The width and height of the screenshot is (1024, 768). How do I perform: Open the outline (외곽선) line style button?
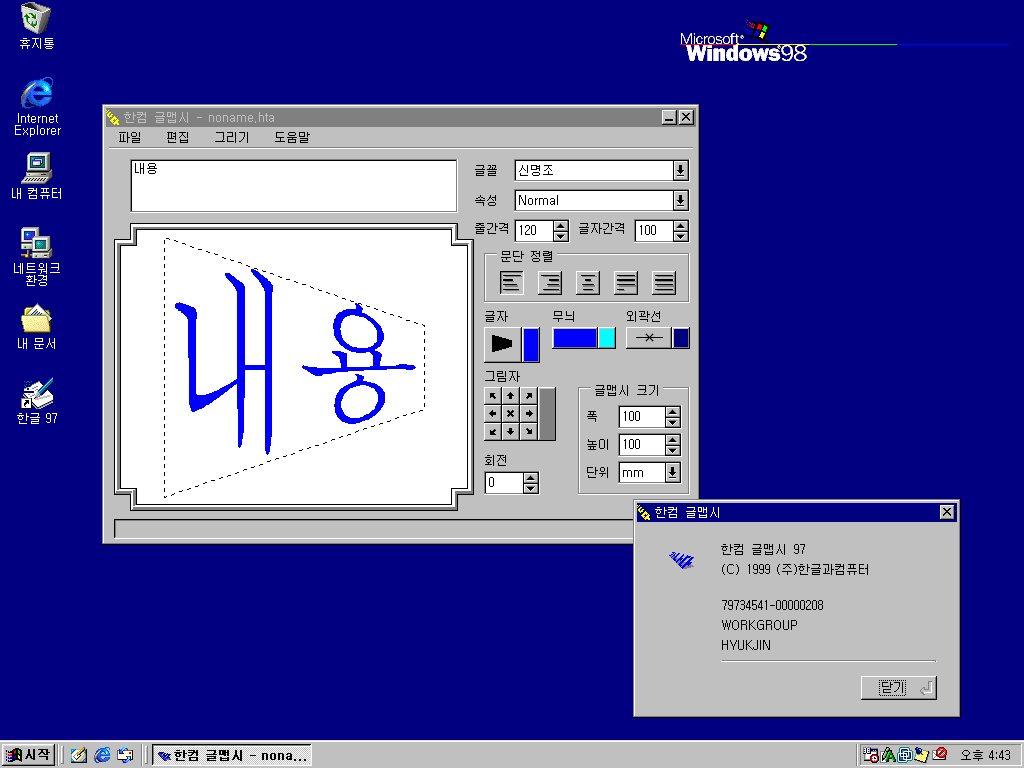pyautogui.click(x=648, y=338)
